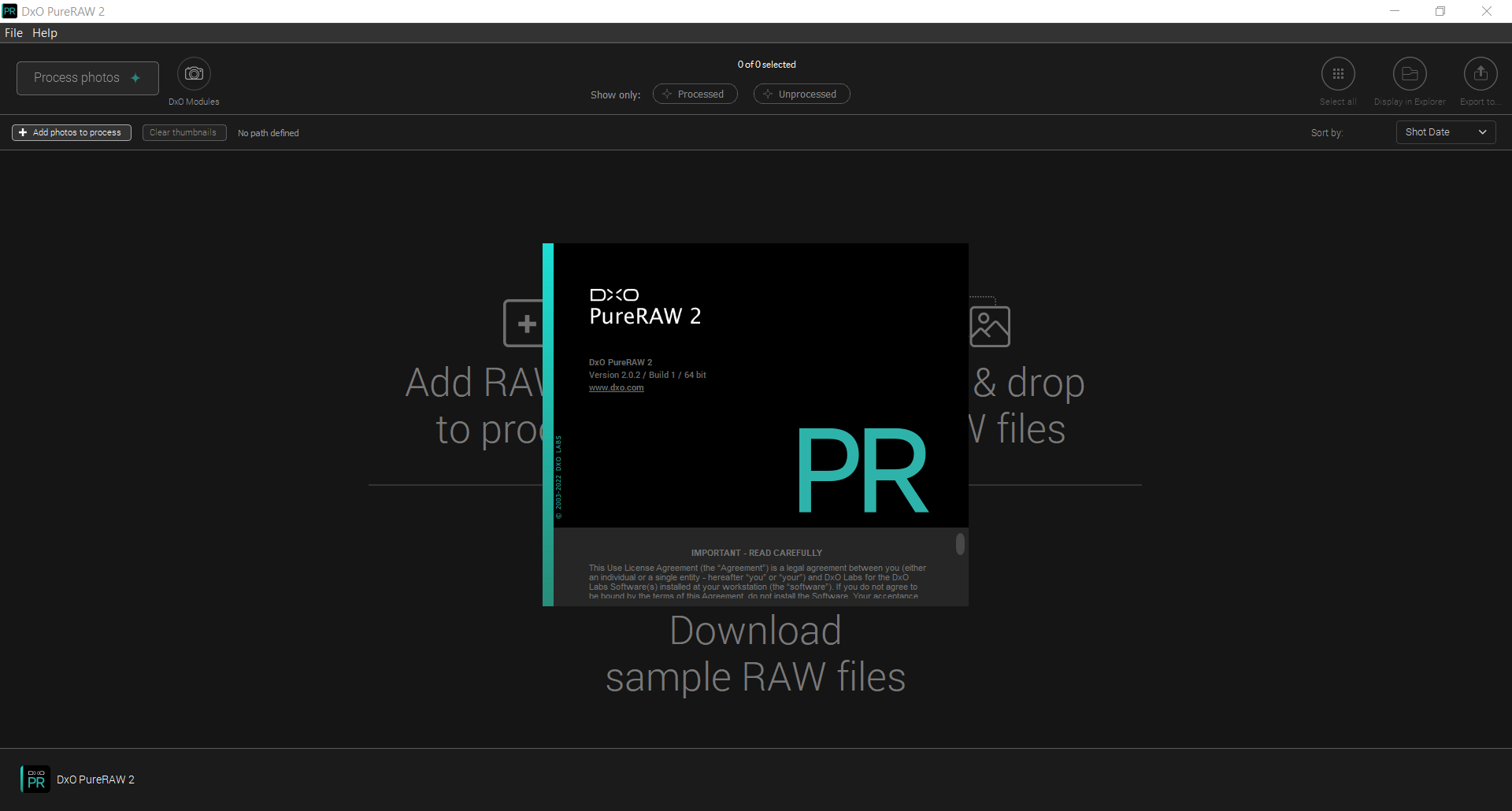Click the Export to icon
The width and height of the screenshot is (1512, 811).
pyautogui.click(x=1480, y=74)
